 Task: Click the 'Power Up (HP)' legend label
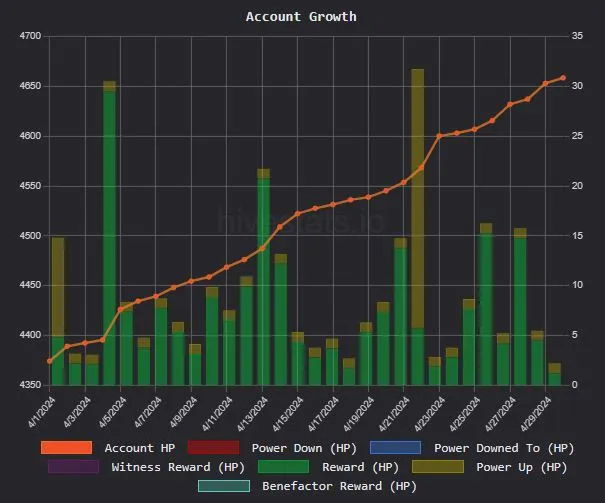coord(522,467)
